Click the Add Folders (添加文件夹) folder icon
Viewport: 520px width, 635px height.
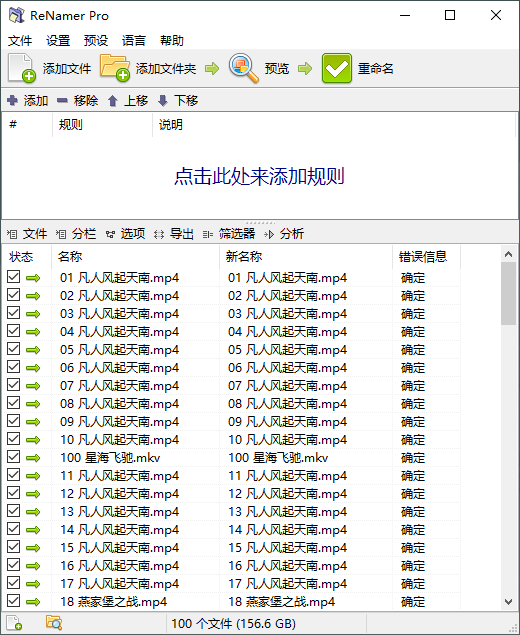[x=115, y=68]
